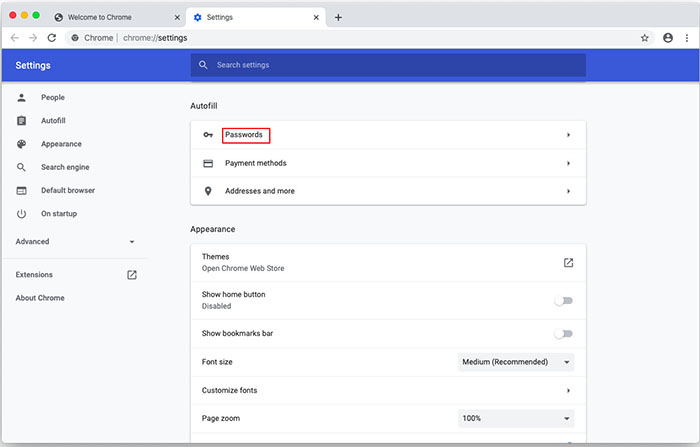The image size is (700, 447).
Task: Open the Passwords settings row
Action: point(388,135)
